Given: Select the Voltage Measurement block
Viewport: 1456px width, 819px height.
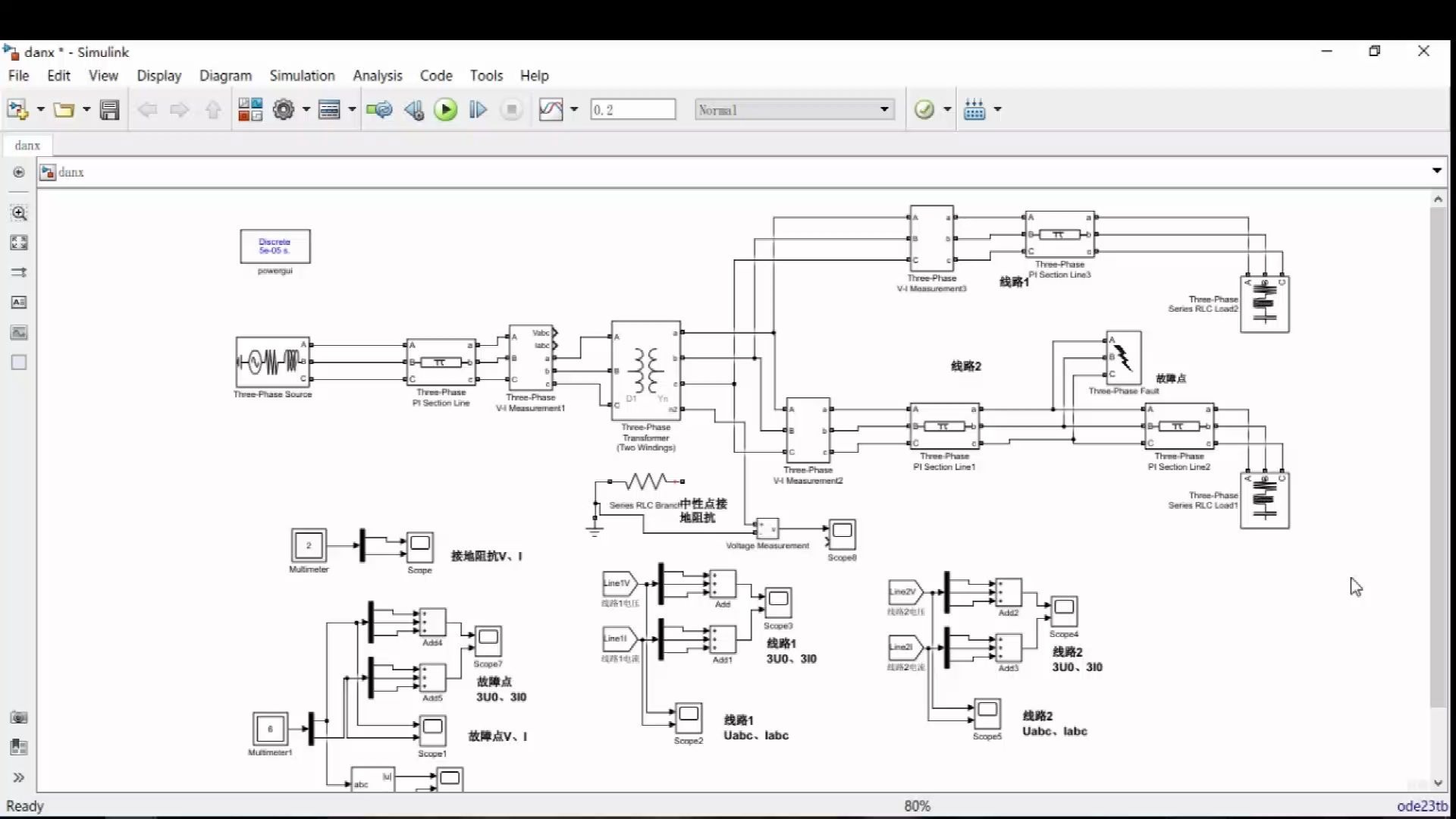Looking at the screenshot, I should (767, 528).
